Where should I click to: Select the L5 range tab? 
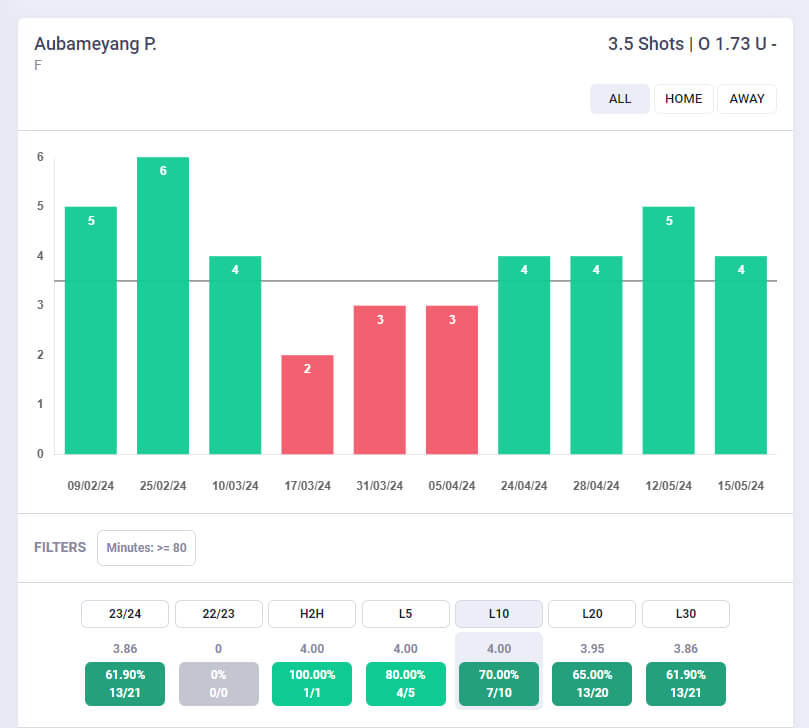coord(406,613)
